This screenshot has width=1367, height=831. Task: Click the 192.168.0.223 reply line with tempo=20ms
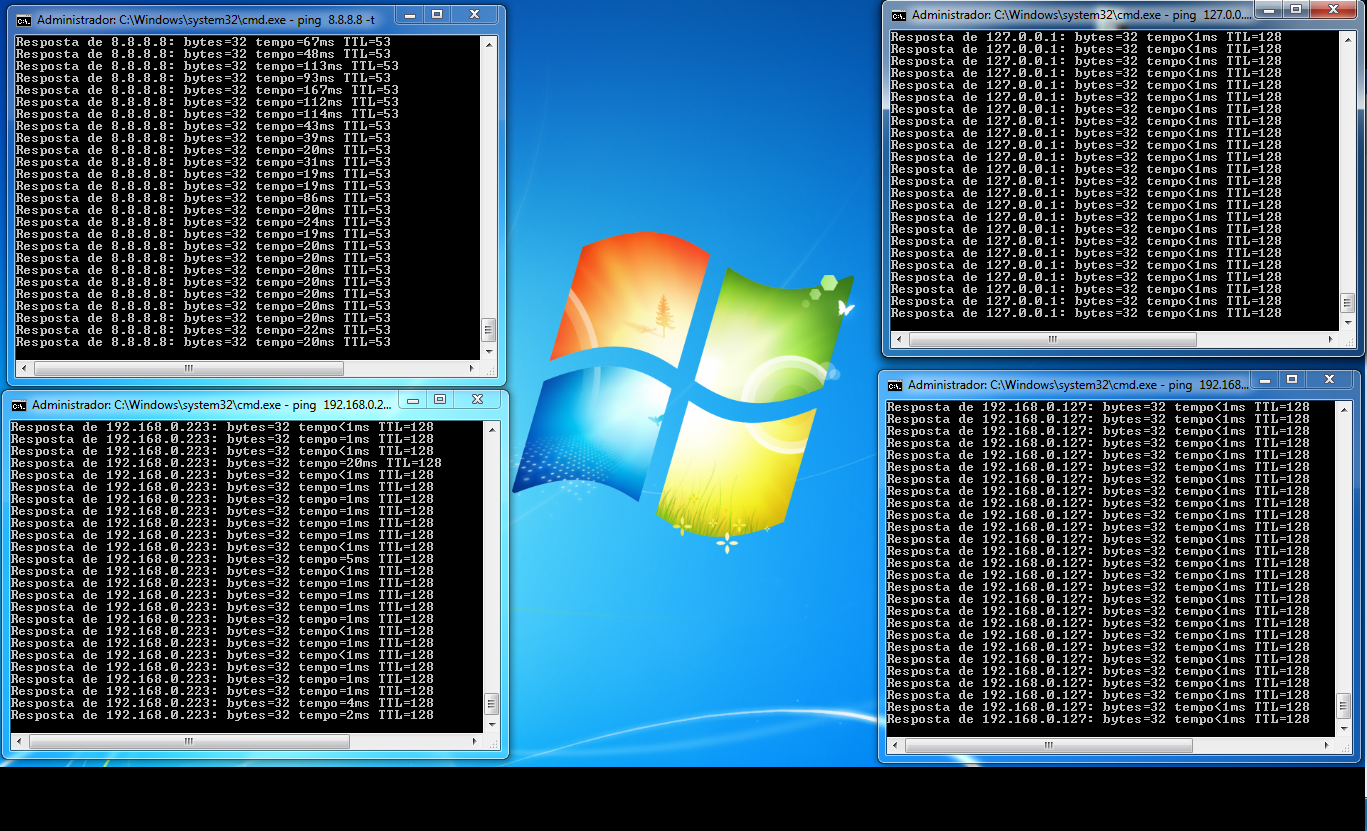click(x=226, y=463)
